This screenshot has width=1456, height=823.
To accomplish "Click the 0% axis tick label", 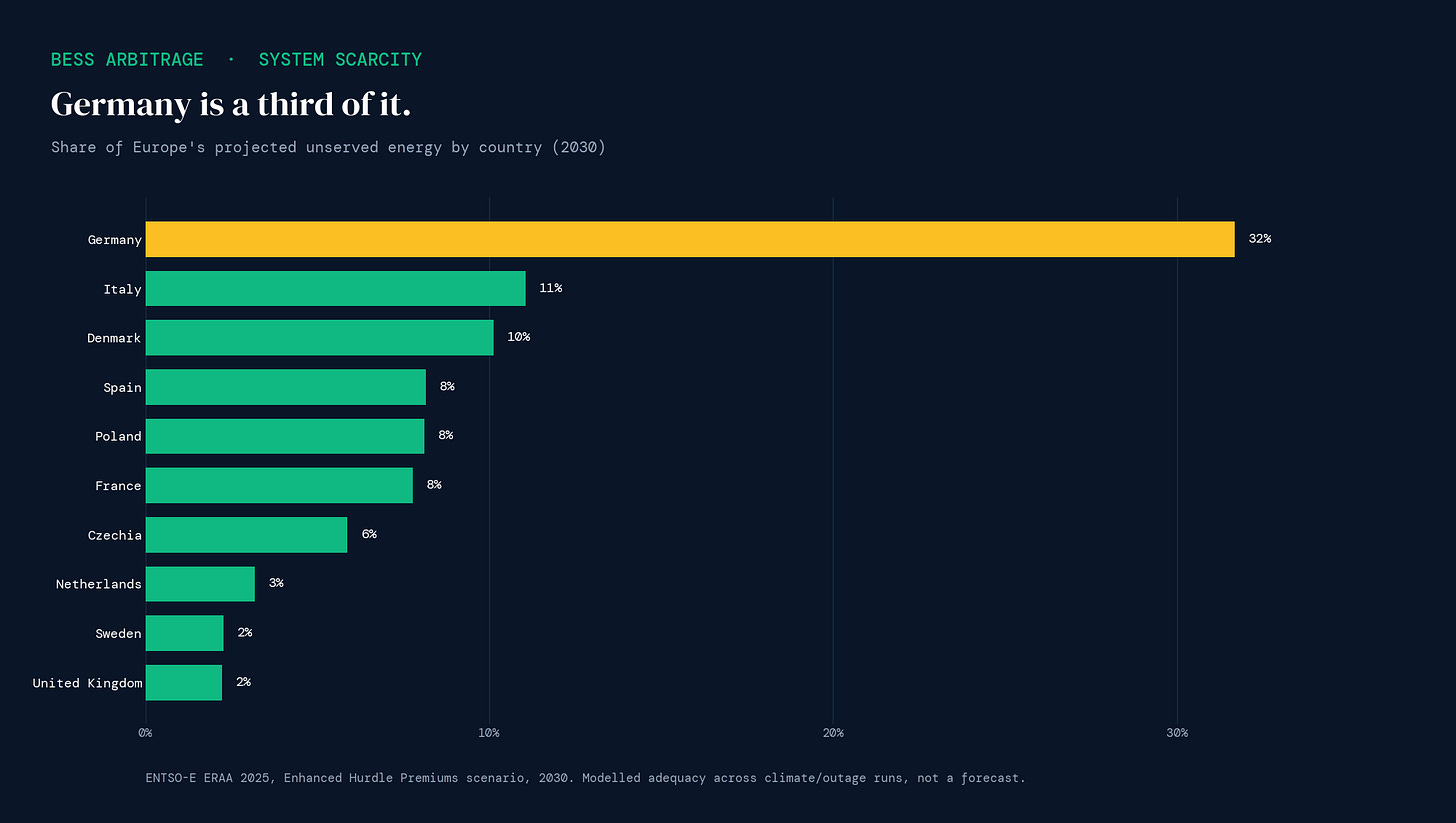I will click(145, 733).
